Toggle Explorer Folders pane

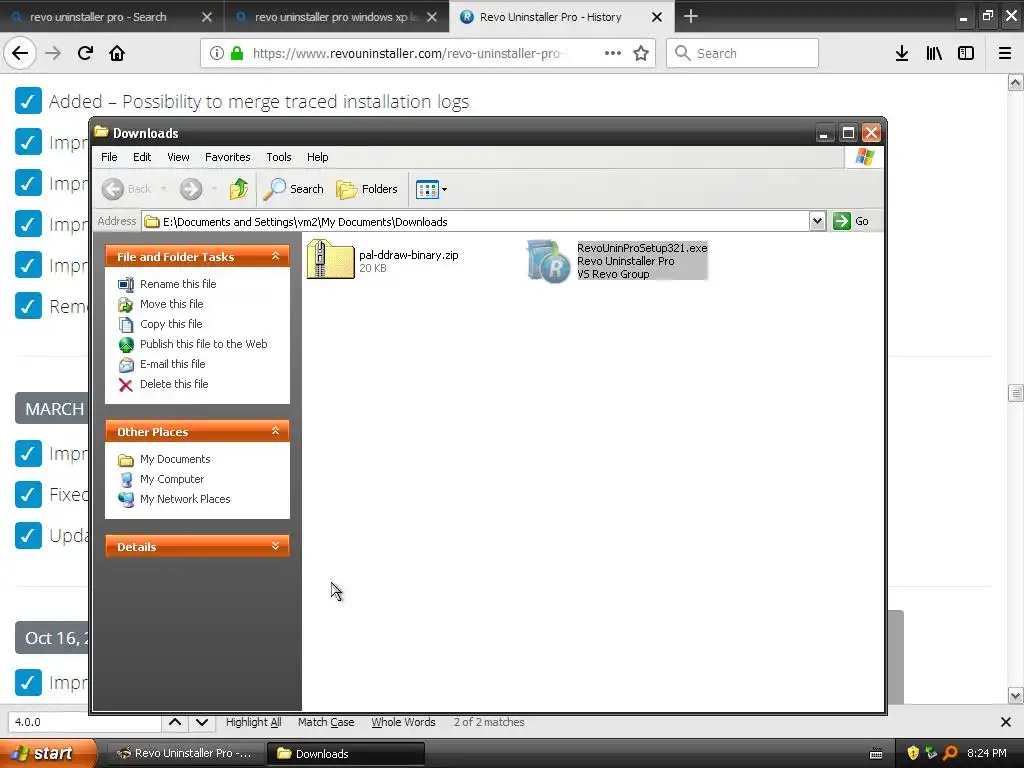(x=366, y=189)
